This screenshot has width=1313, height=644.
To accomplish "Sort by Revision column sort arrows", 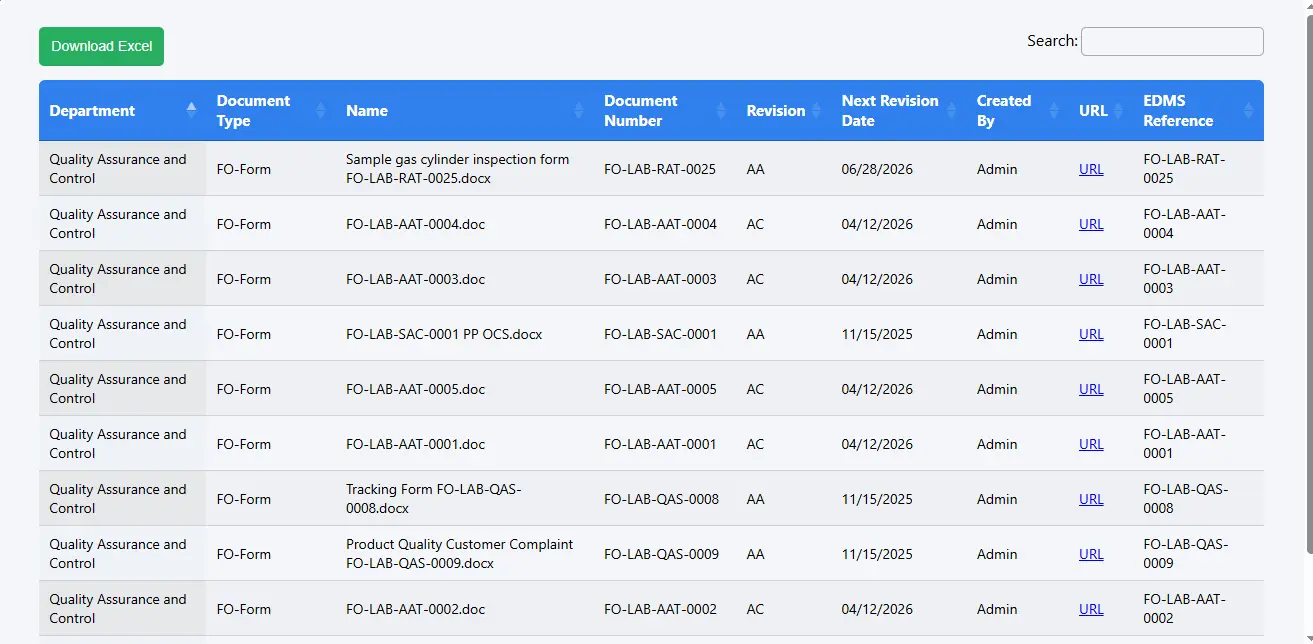I will [x=816, y=110].
